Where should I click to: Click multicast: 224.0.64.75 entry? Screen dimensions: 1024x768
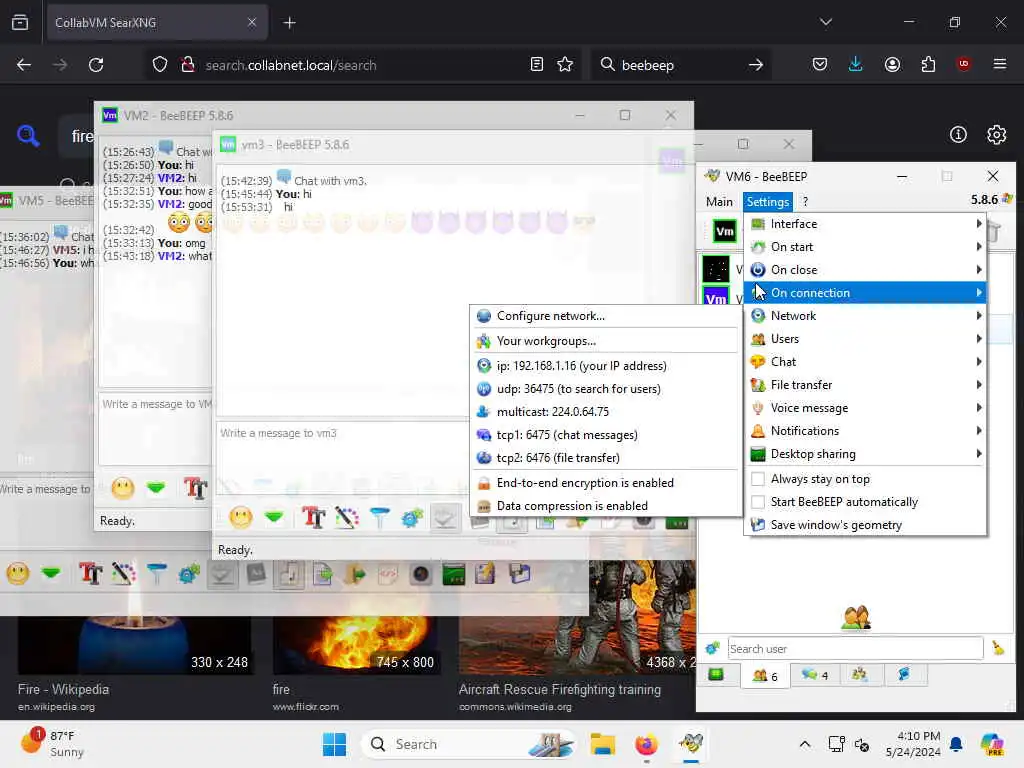[x=605, y=412]
